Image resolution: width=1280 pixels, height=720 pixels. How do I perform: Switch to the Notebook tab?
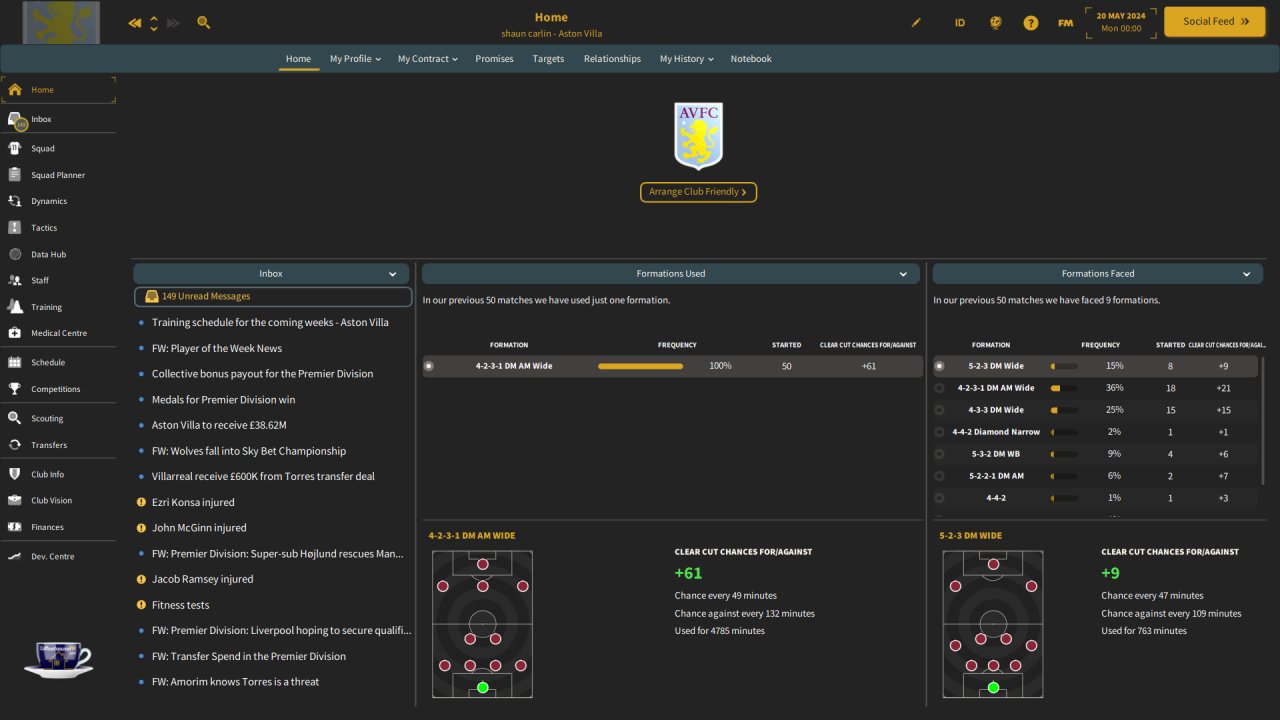point(751,59)
